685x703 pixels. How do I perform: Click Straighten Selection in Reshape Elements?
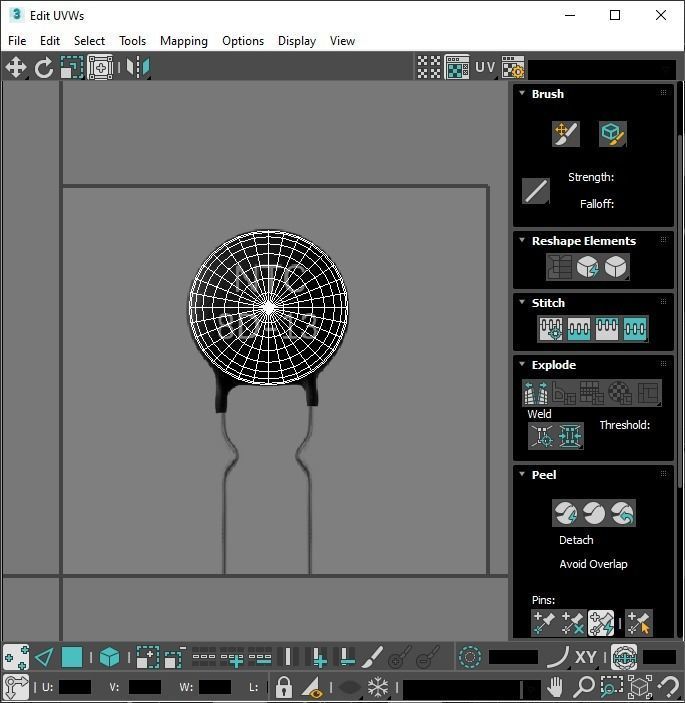pyautogui.click(x=559, y=267)
